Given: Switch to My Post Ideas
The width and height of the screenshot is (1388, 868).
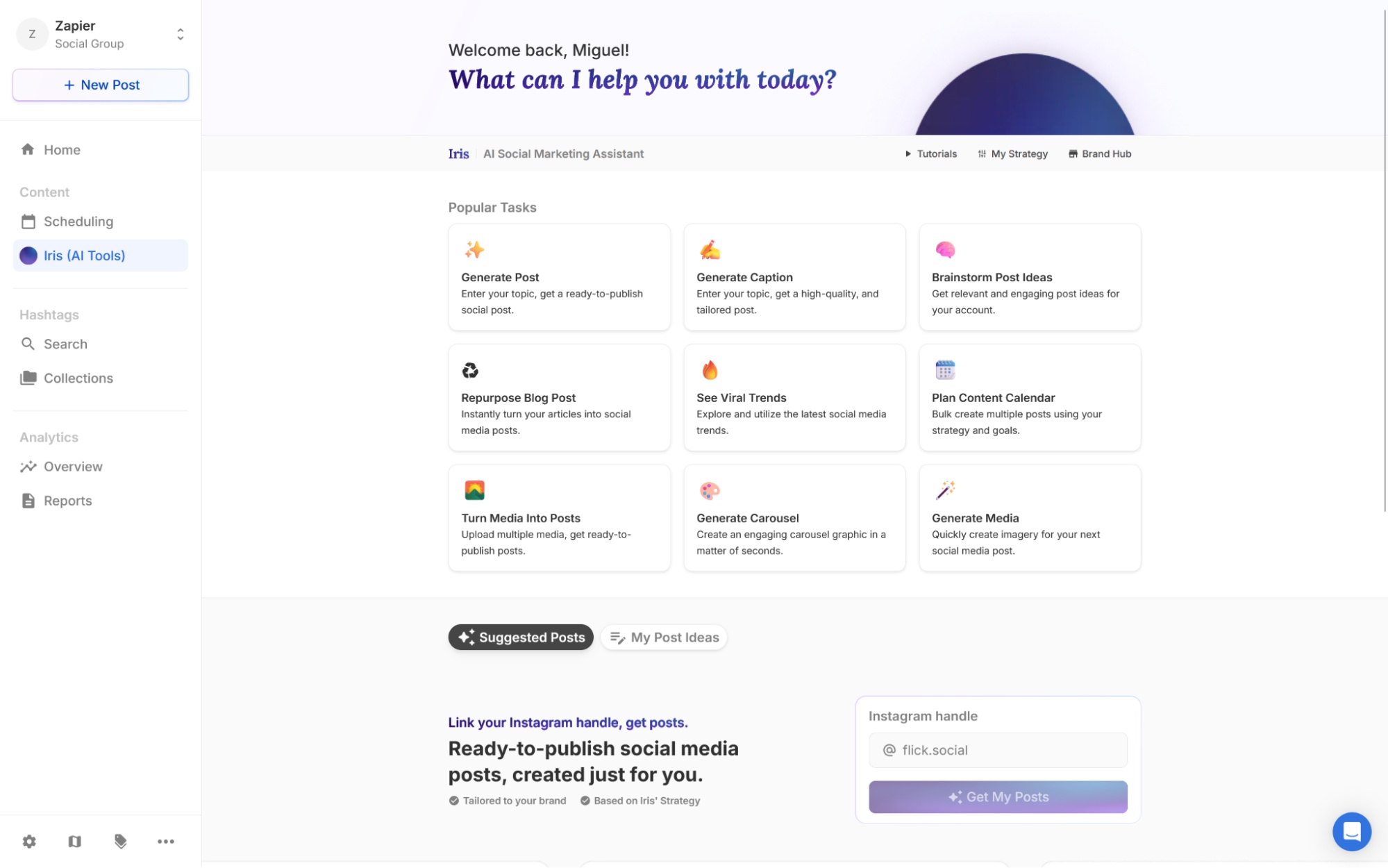Looking at the screenshot, I should [x=663, y=637].
